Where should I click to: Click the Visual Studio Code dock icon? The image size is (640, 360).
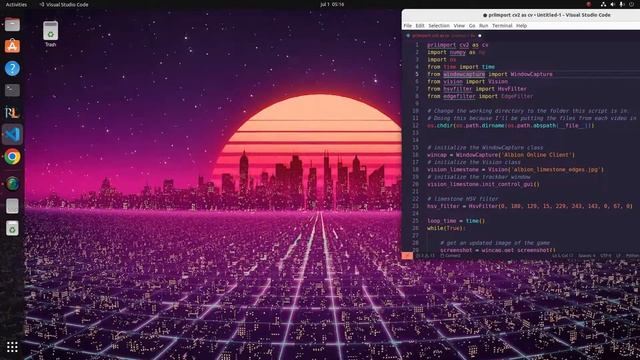[x=12, y=134]
